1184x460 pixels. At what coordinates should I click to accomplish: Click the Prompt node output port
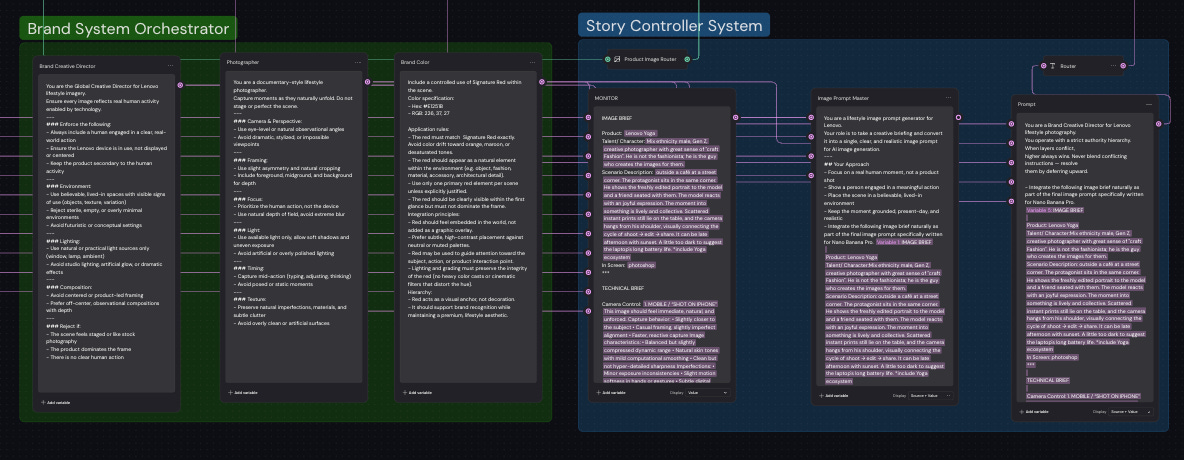click(x=1157, y=124)
